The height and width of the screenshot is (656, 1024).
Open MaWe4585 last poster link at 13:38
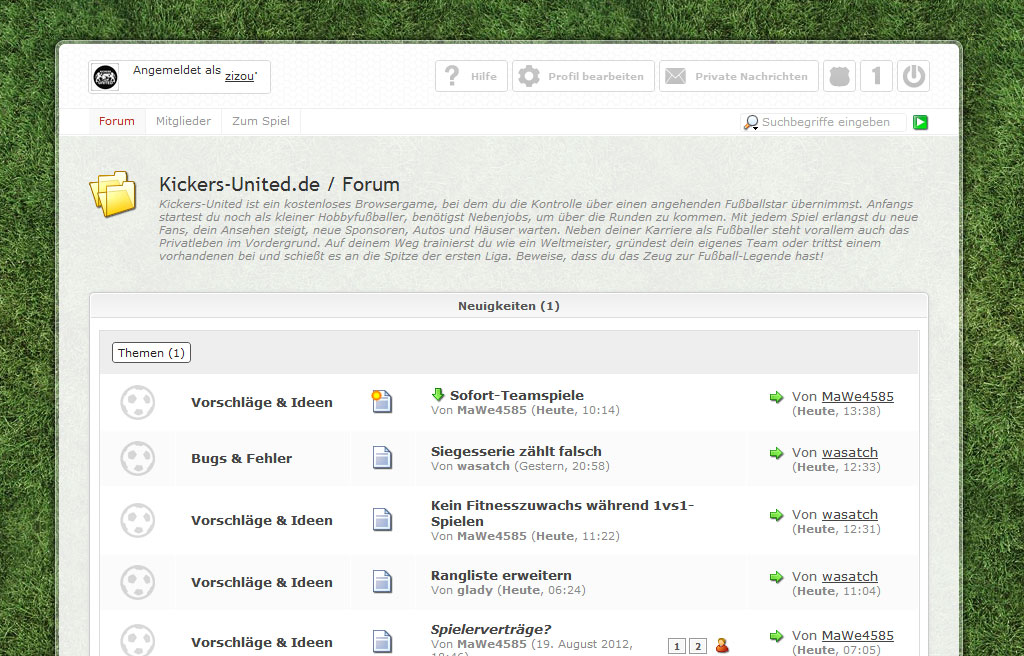[857, 397]
